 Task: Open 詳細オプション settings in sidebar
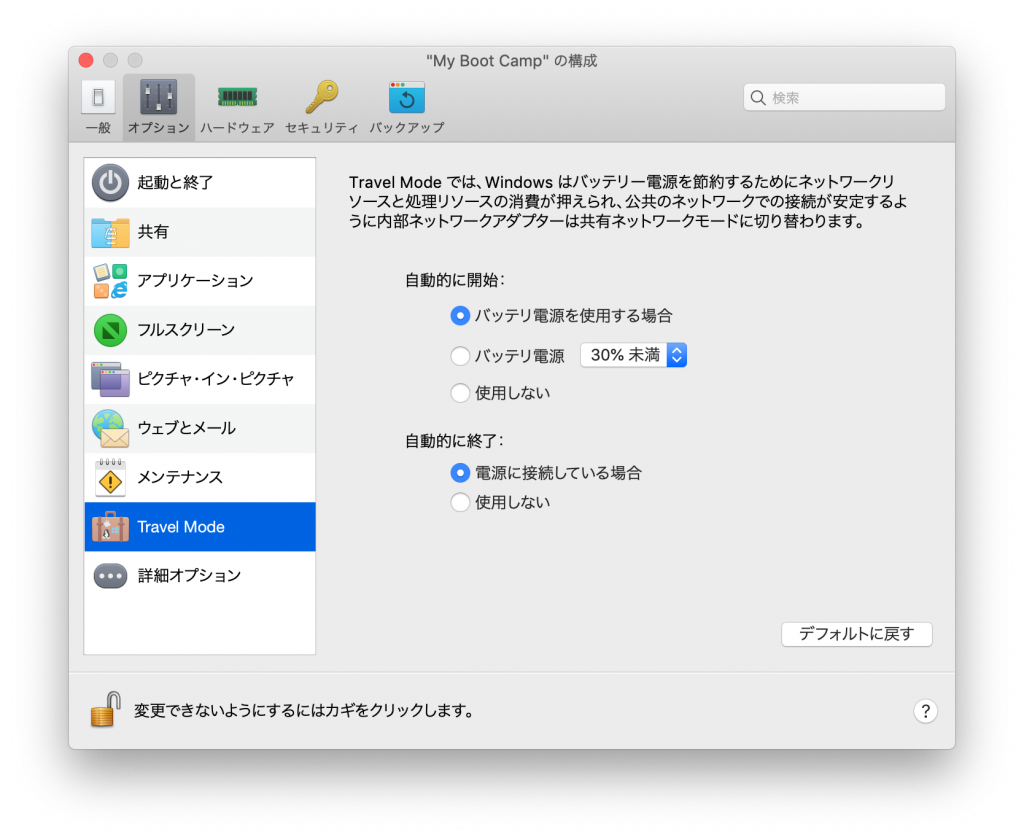pyautogui.click(x=200, y=576)
